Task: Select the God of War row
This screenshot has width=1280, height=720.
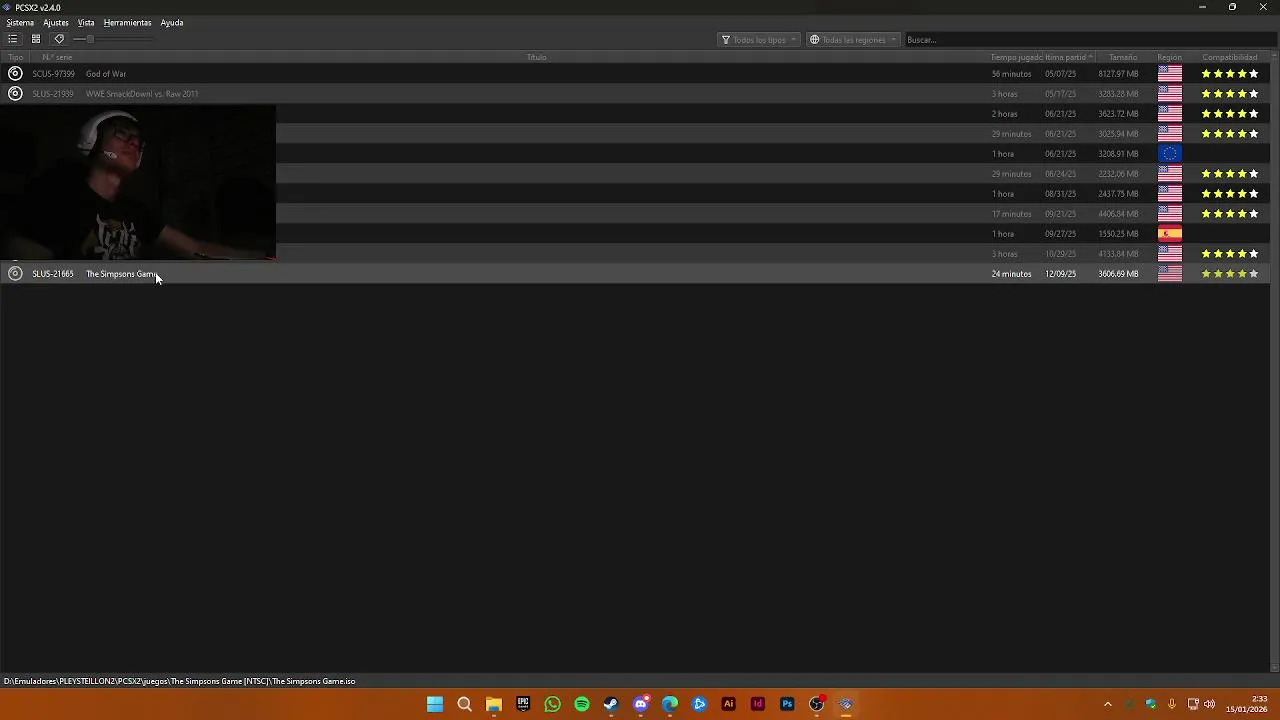Action: pos(636,74)
